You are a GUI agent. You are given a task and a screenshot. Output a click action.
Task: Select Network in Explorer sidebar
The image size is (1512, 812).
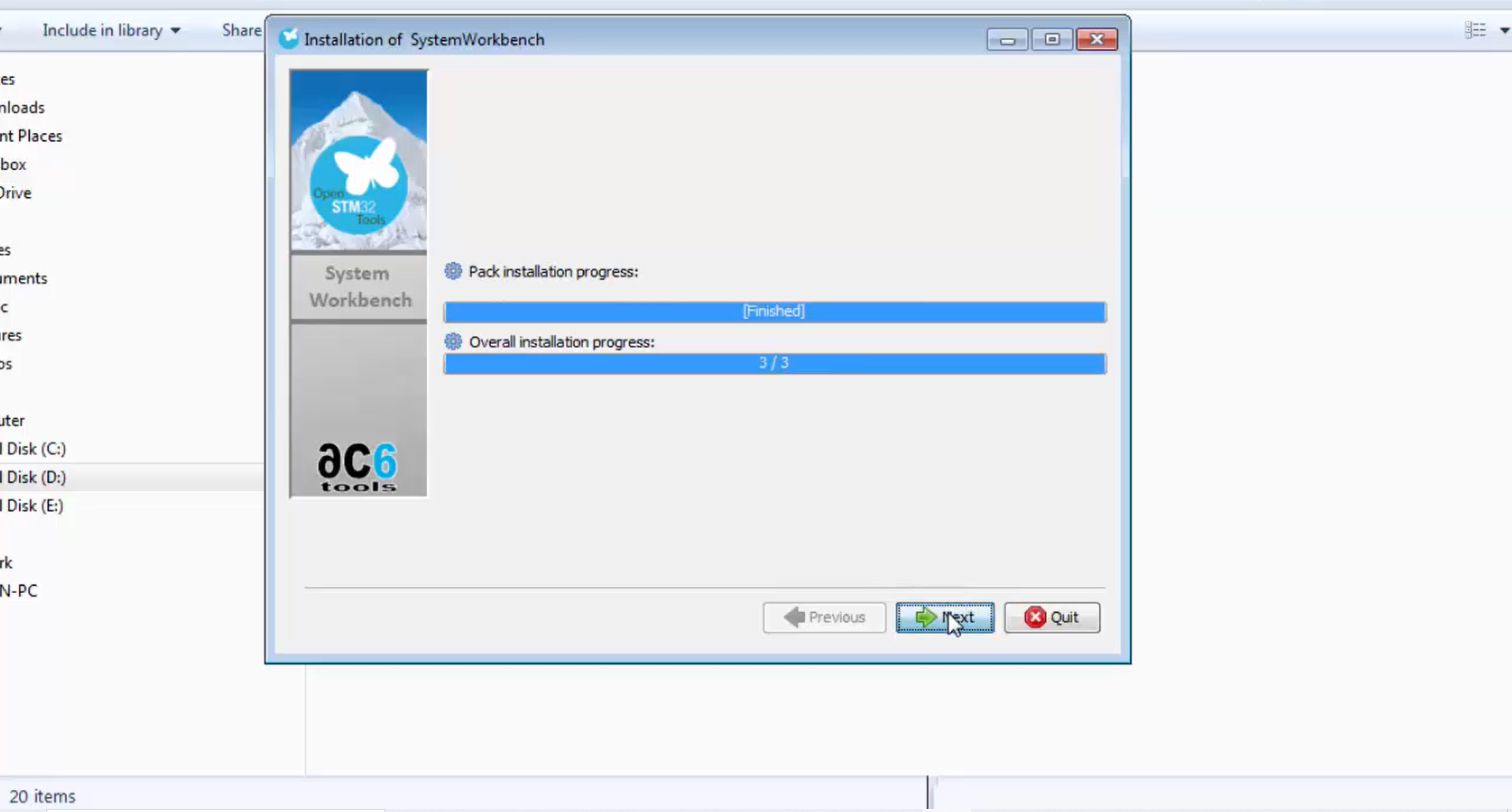(6, 562)
